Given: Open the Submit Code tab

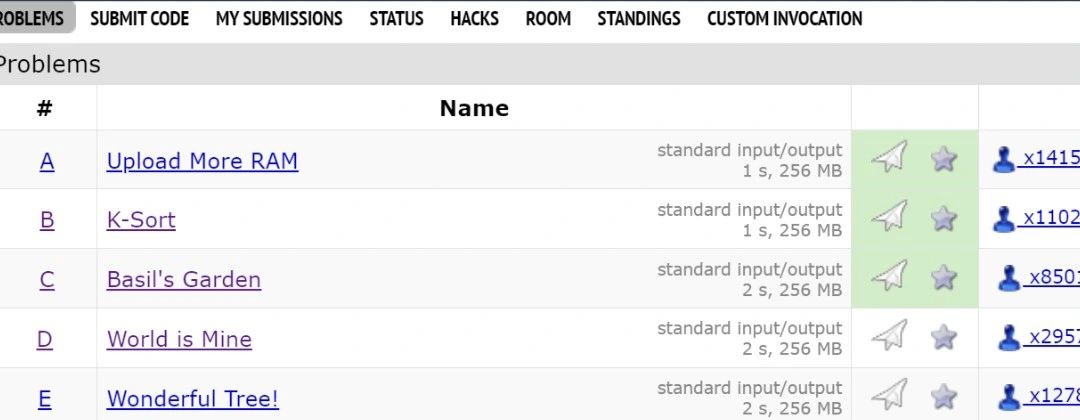Looking at the screenshot, I should click(140, 19).
